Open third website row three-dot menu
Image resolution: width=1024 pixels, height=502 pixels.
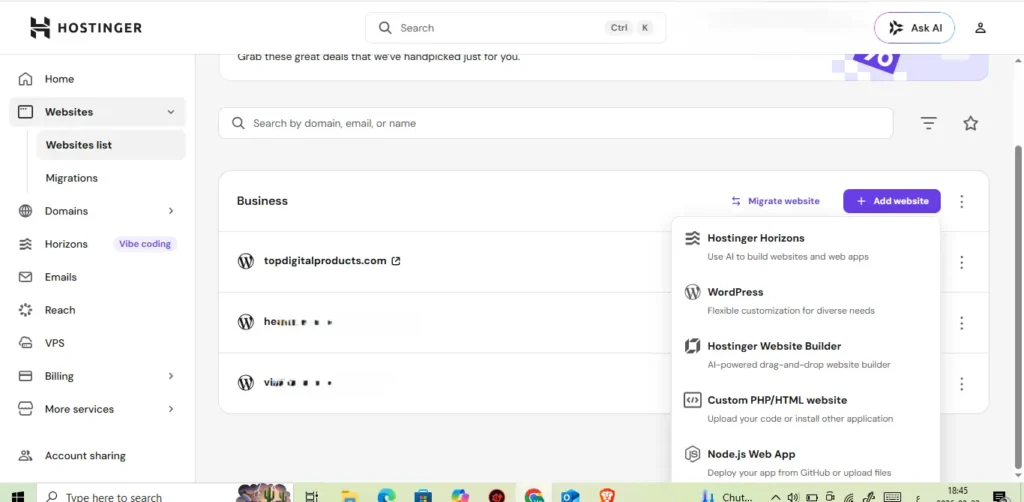click(x=961, y=384)
